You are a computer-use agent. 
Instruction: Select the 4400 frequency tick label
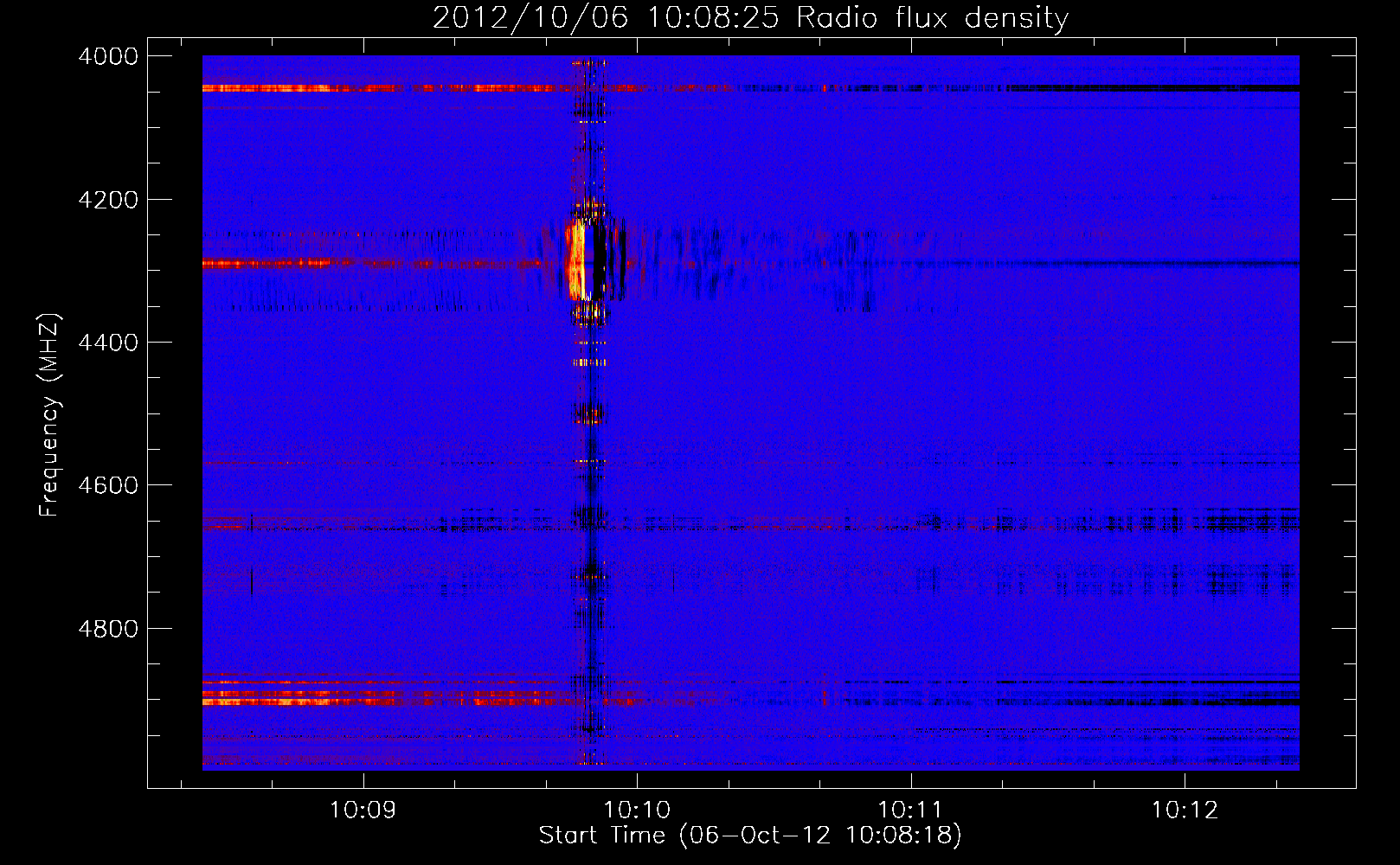[108, 343]
